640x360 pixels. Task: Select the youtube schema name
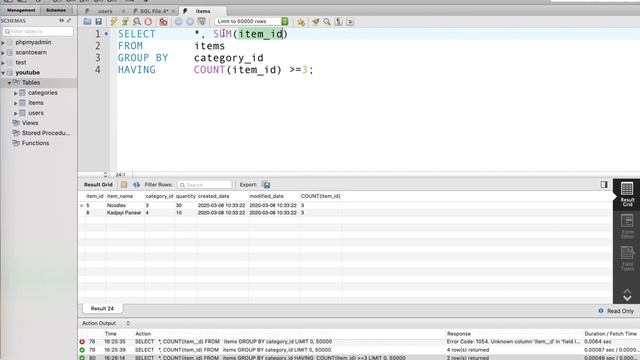[27, 73]
